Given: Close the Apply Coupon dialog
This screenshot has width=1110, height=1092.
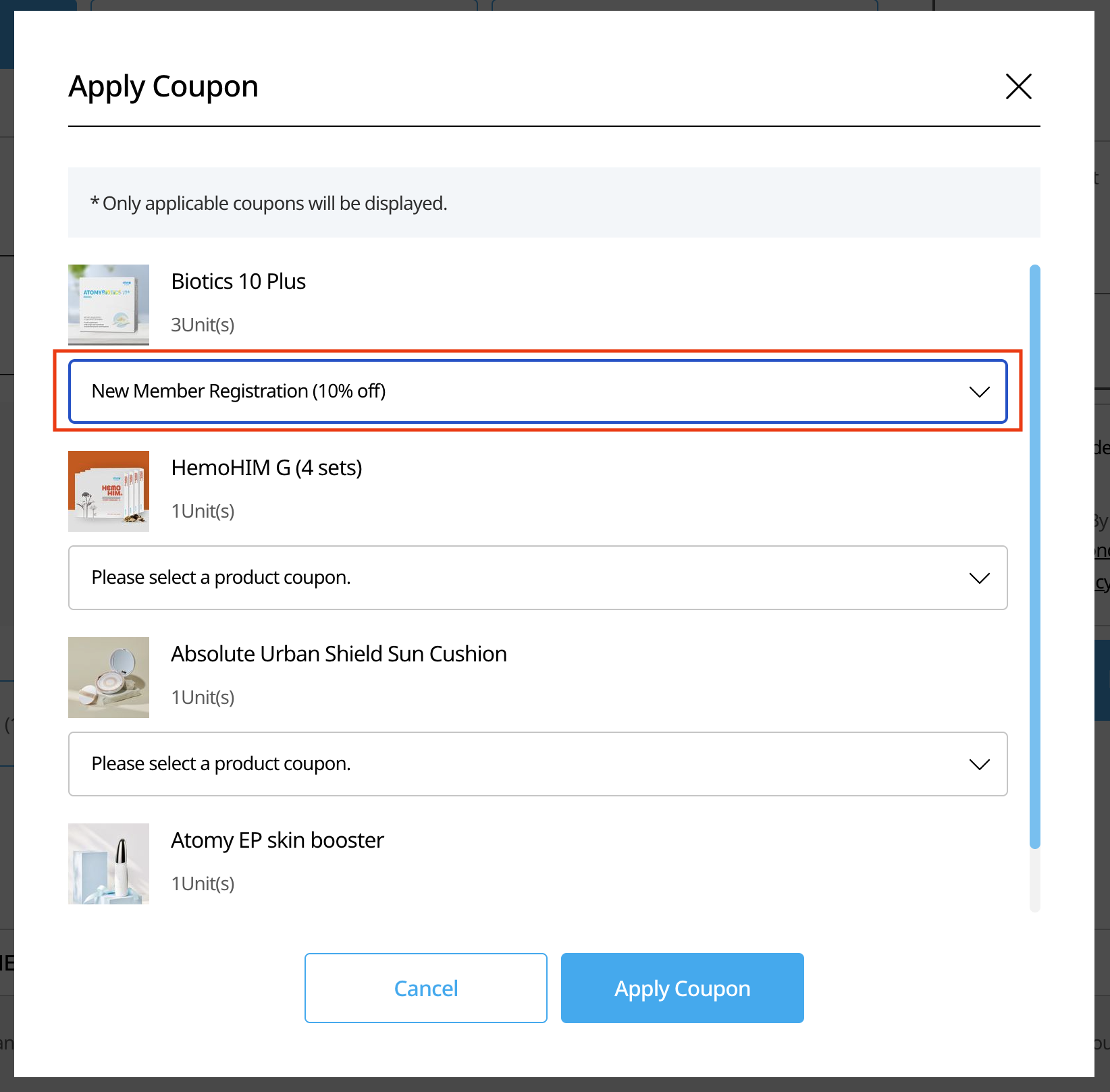Looking at the screenshot, I should coord(1018,86).
